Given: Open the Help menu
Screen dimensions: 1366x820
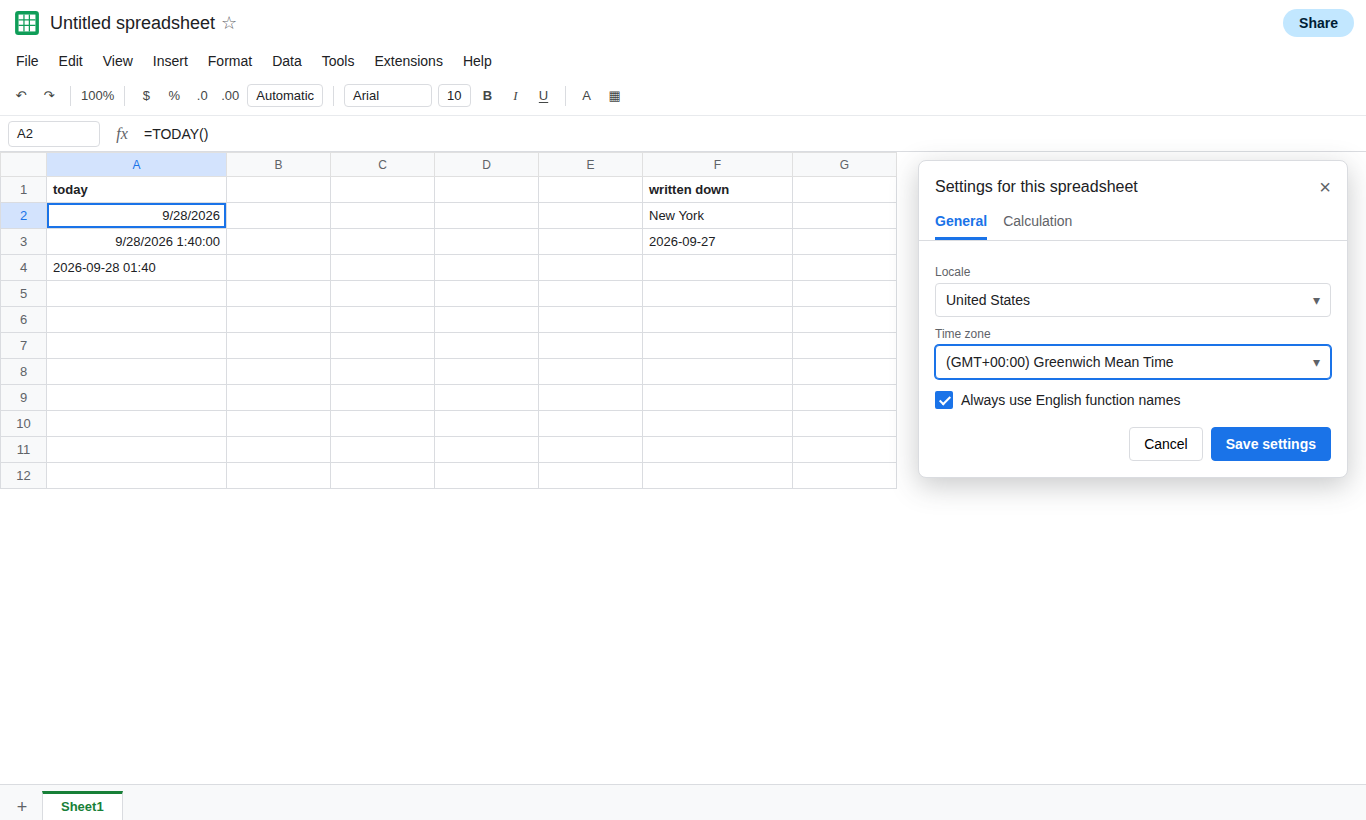Looking at the screenshot, I should 477,61.
